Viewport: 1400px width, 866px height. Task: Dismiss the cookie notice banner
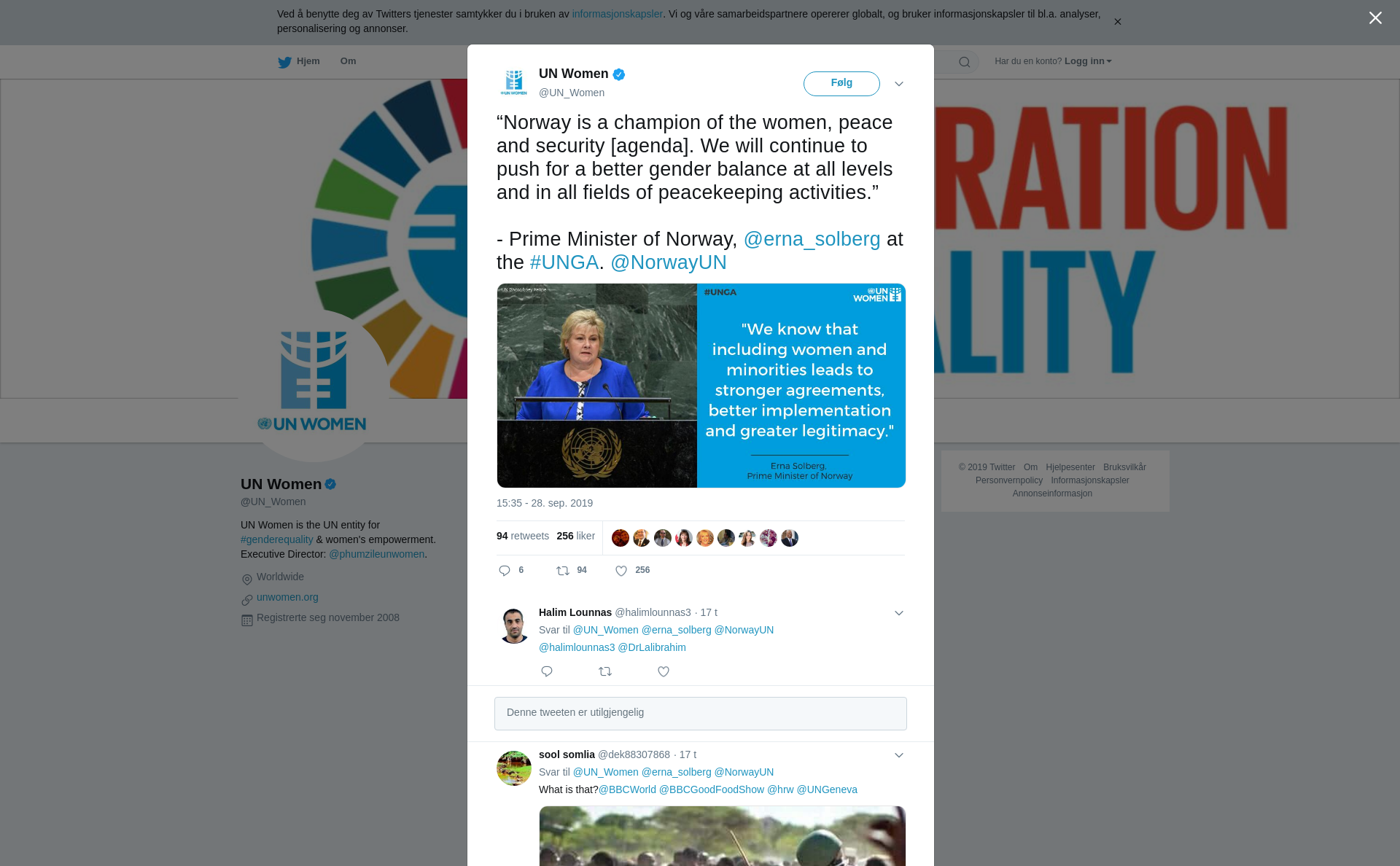click(x=1117, y=22)
